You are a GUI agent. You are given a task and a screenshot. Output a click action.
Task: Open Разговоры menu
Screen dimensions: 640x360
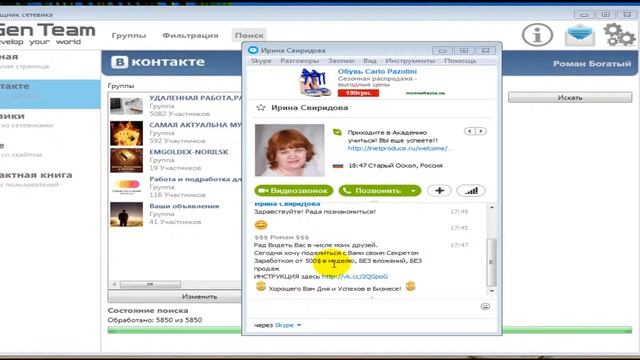300,61
